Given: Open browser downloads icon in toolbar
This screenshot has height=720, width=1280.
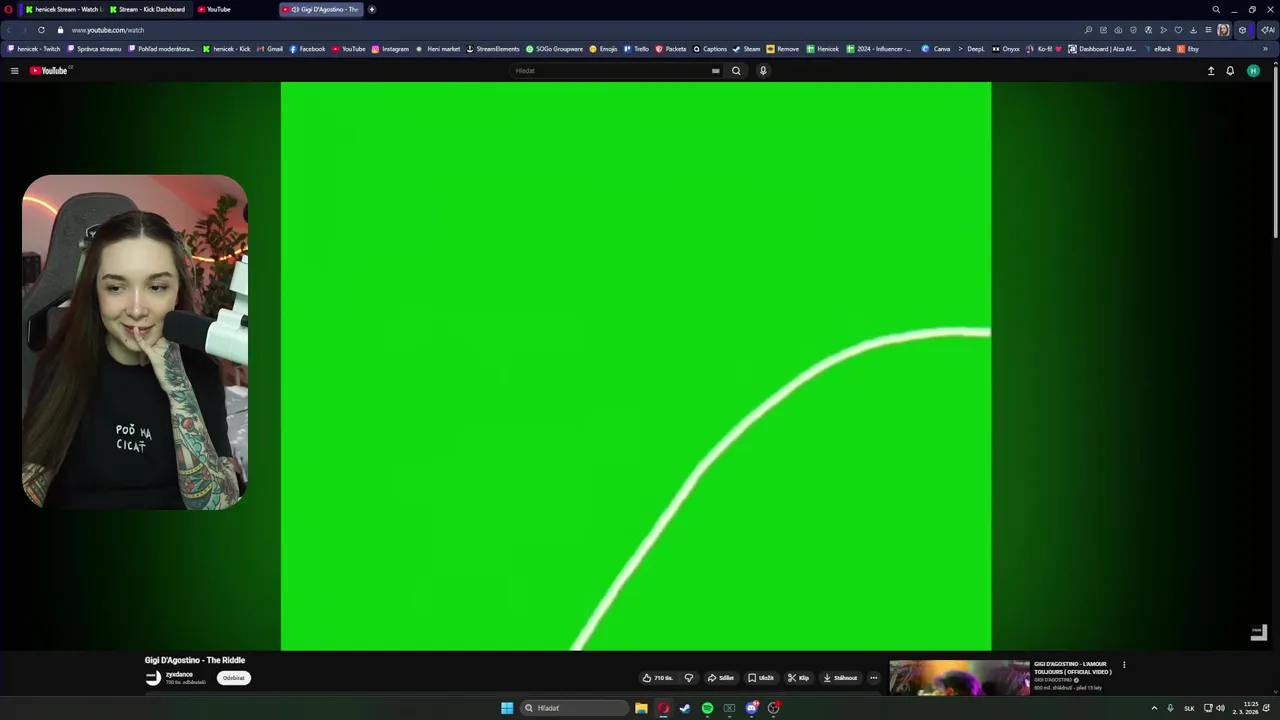Looking at the screenshot, I should coord(1193,30).
